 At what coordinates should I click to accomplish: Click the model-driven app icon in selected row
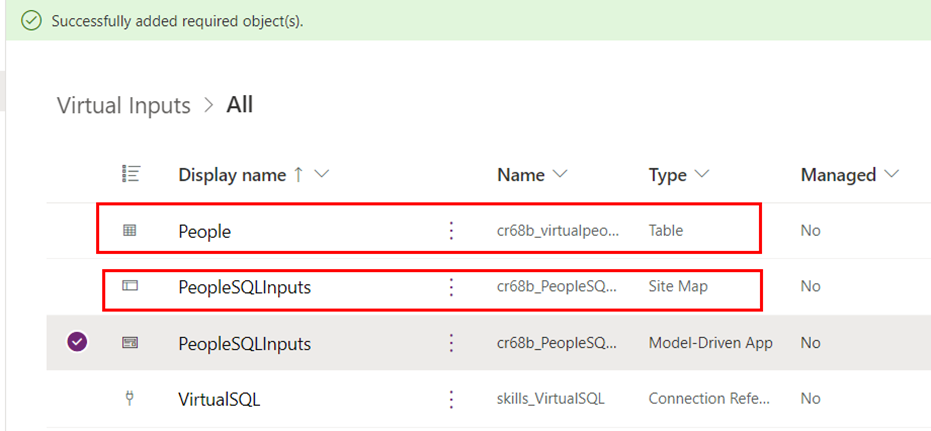pyautogui.click(x=129, y=343)
